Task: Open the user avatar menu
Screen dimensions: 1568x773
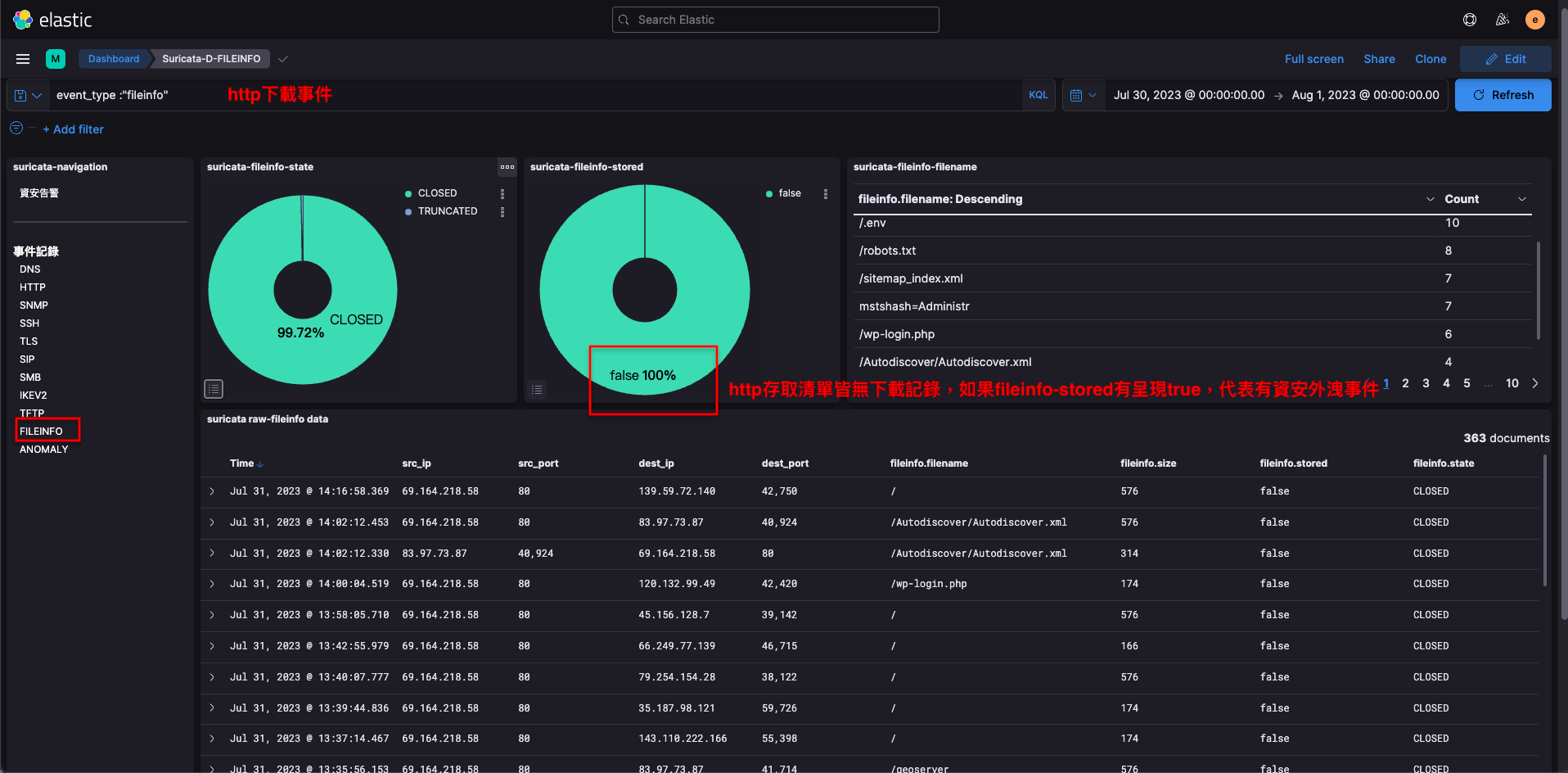Action: 1535,20
